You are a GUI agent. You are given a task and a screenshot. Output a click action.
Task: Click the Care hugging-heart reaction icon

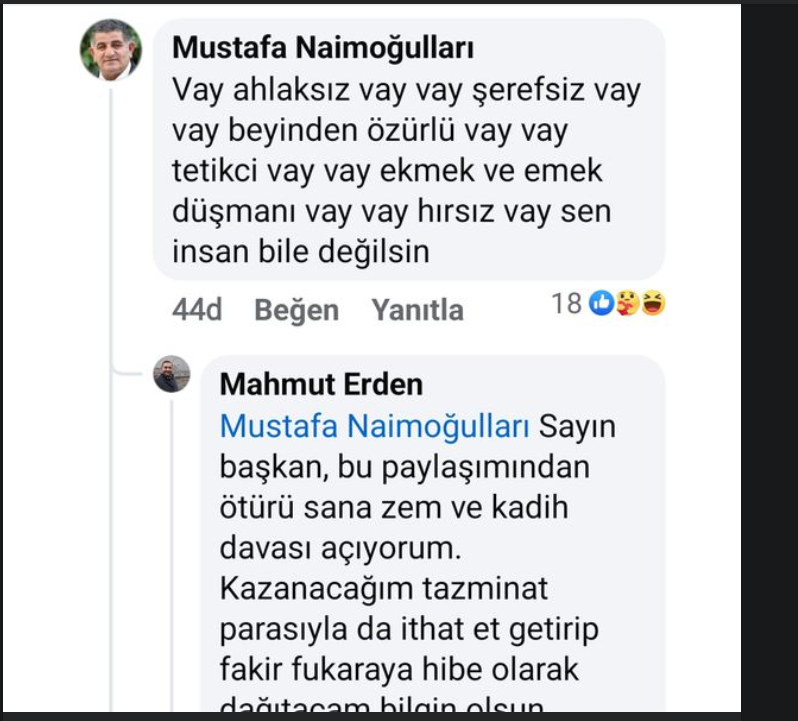(x=627, y=304)
